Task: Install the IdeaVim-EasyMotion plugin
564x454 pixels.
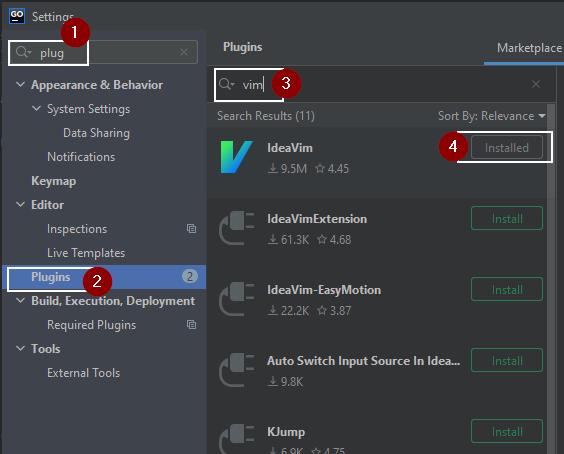Action: pyautogui.click(x=507, y=289)
